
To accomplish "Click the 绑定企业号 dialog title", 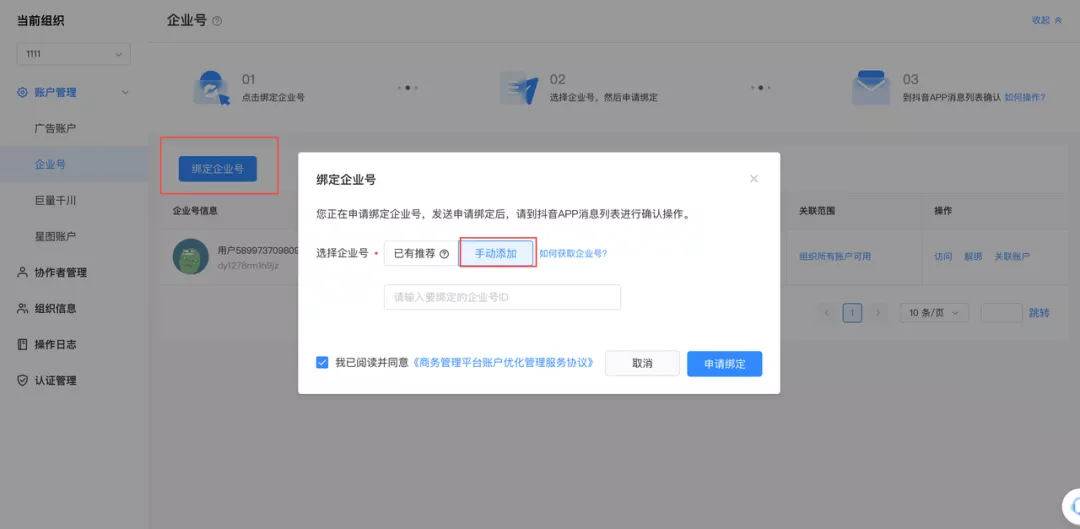I will point(346,180).
